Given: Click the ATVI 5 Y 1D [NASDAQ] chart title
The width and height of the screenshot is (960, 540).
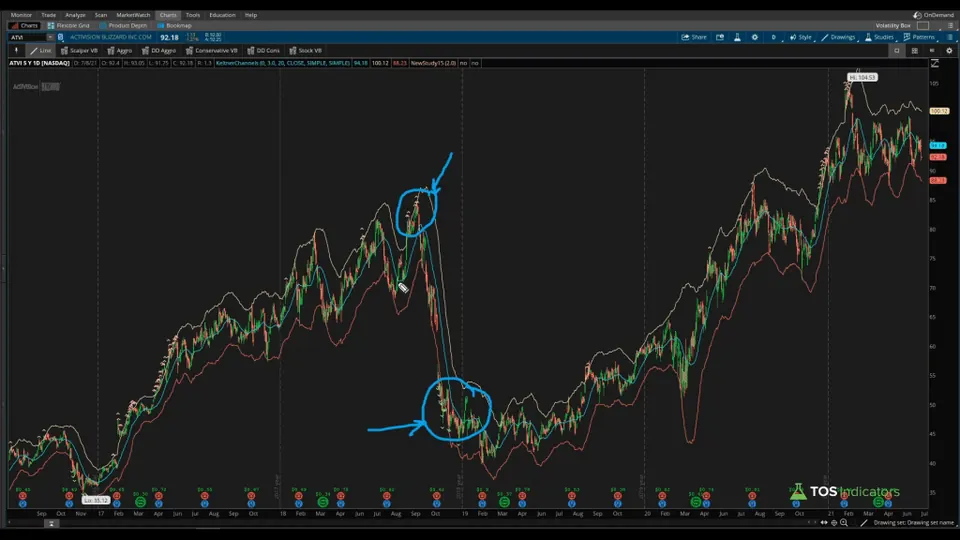Looking at the screenshot, I should (x=39, y=63).
